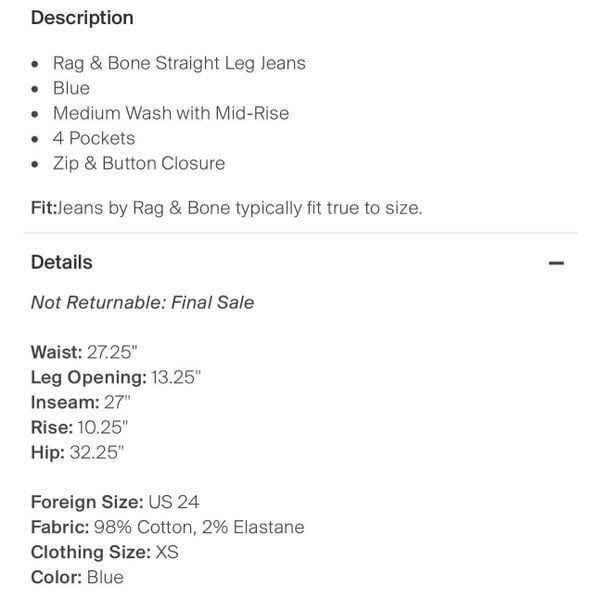Click the Fabric 98% Cotton line
This screenshot has height=600, width=600.
(x=168, y=527)
